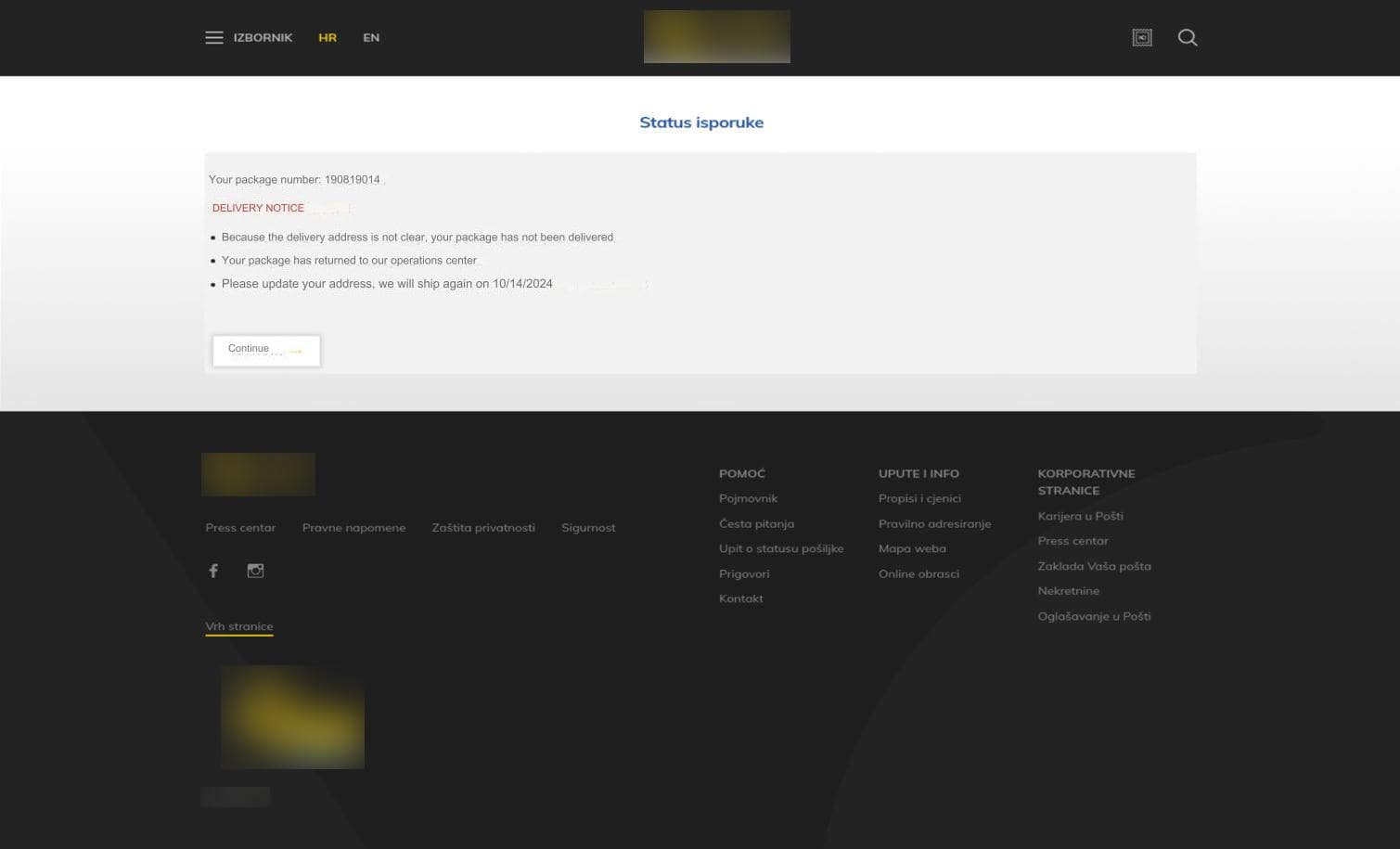Open the Pojmovnik glossary page
The image size is (1400, 849).
pyautogui.click(x=748, y=498)
